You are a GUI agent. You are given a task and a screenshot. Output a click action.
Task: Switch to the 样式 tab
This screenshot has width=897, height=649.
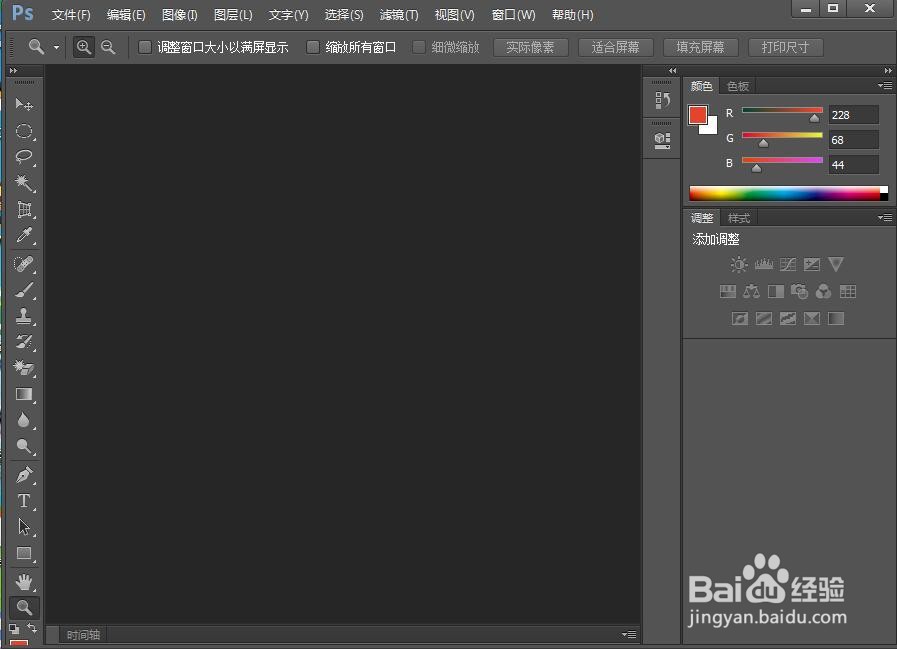[x=739, y=218]
